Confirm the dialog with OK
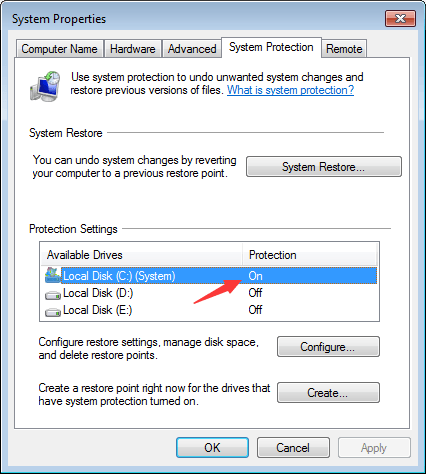Viewport: 426px width, 474px height. (x=212, y=448)
